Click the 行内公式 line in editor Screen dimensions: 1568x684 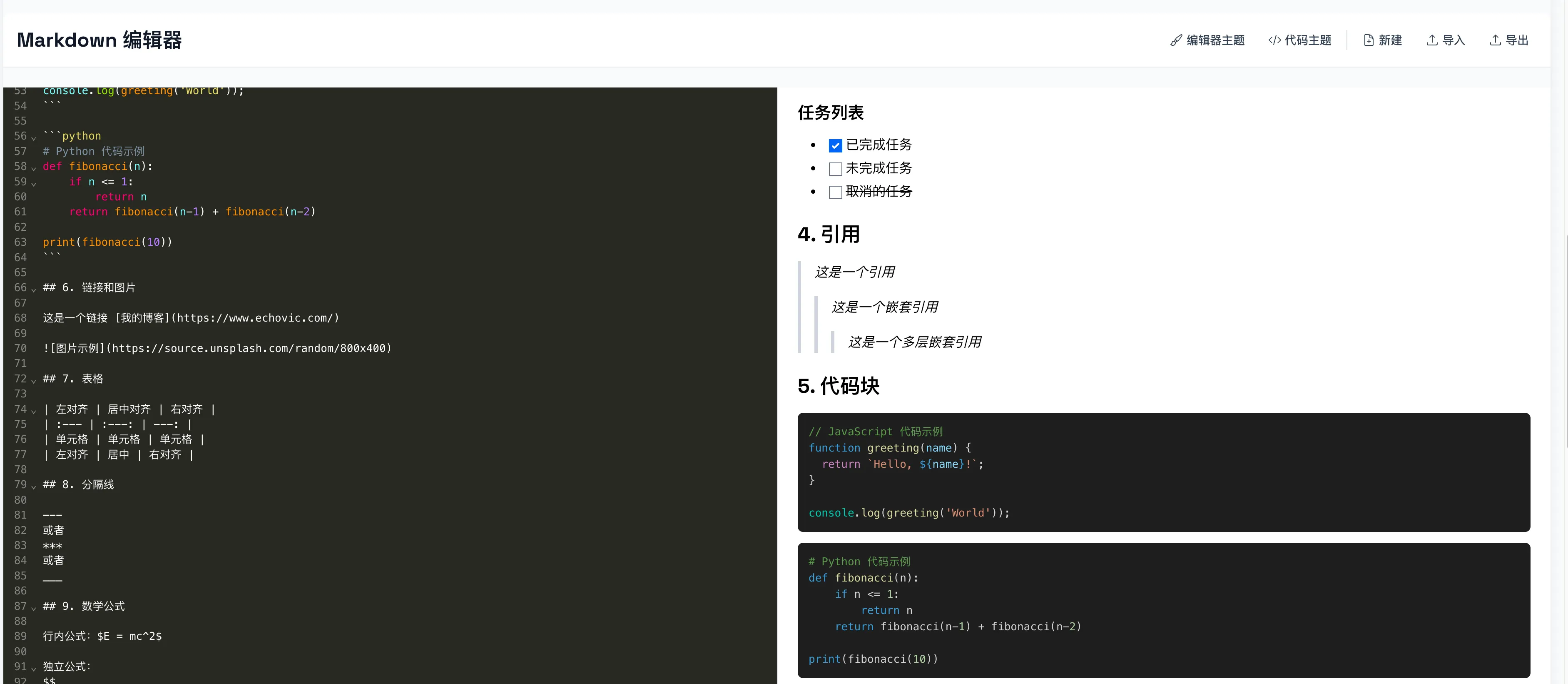click(102, 637)
